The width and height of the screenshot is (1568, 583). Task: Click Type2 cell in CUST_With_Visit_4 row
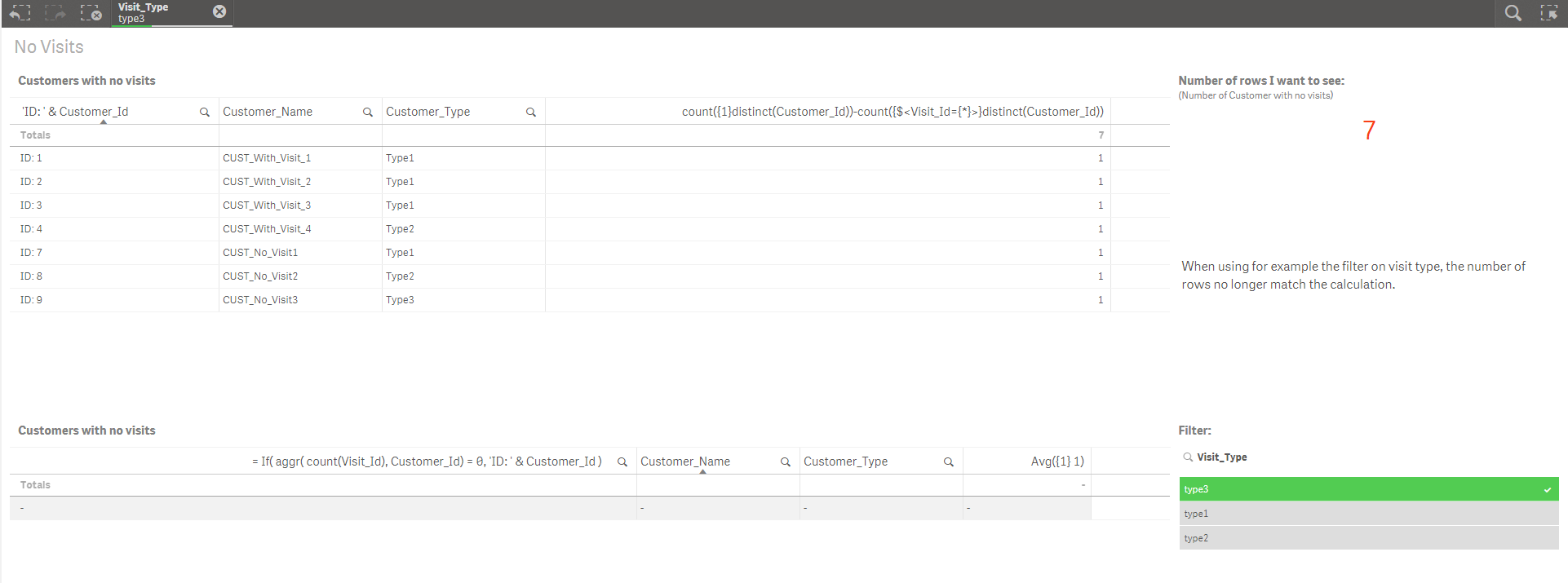[x=463, y=229]
